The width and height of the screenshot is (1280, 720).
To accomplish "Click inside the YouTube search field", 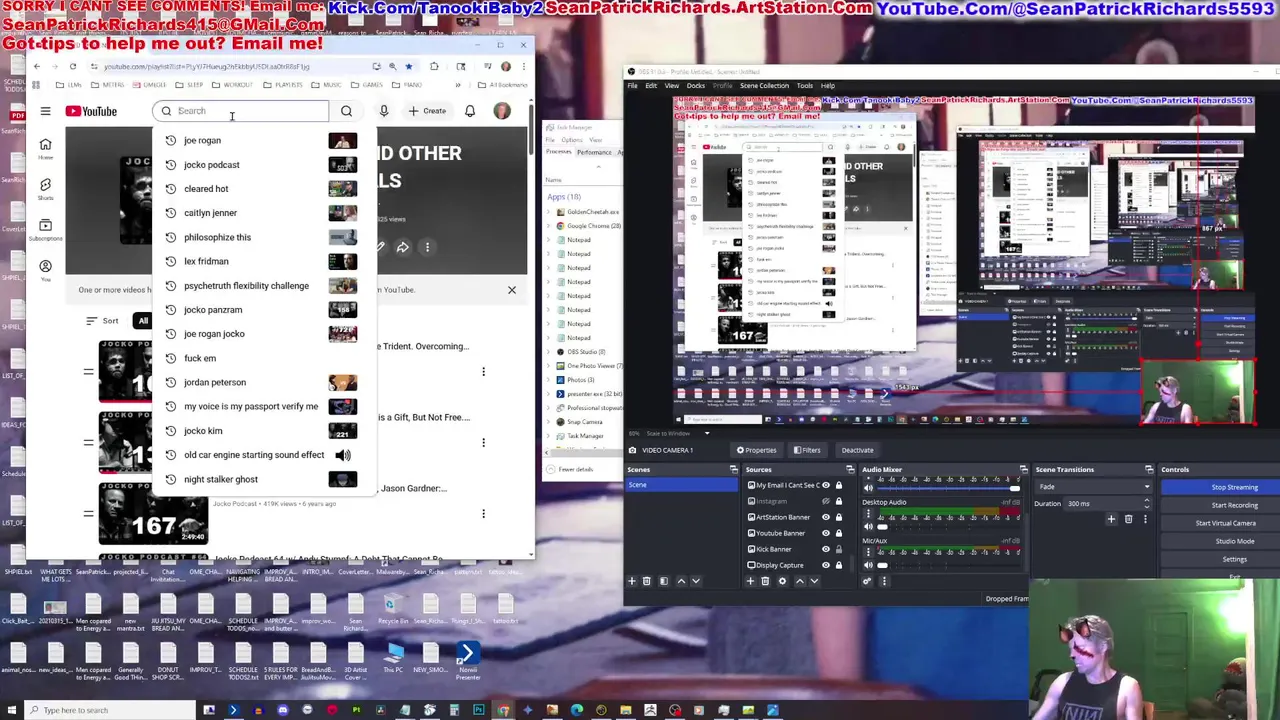I will [242, 111].
